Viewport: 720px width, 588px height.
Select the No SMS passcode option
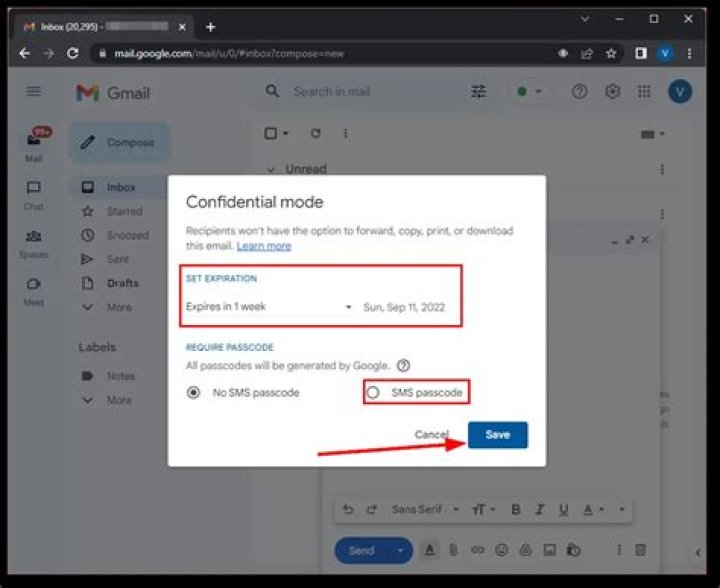pos(193,392)
